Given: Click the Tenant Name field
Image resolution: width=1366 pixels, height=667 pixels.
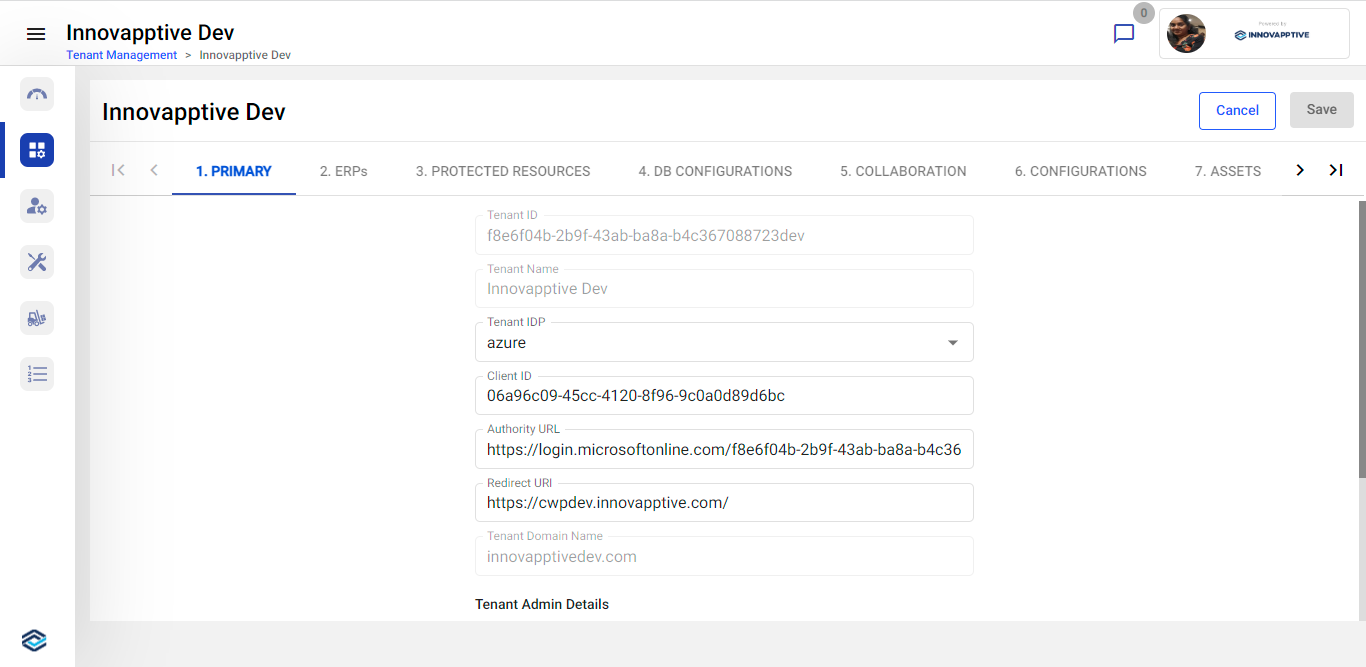Looking at the screenshot, I should tap(724, 288).
